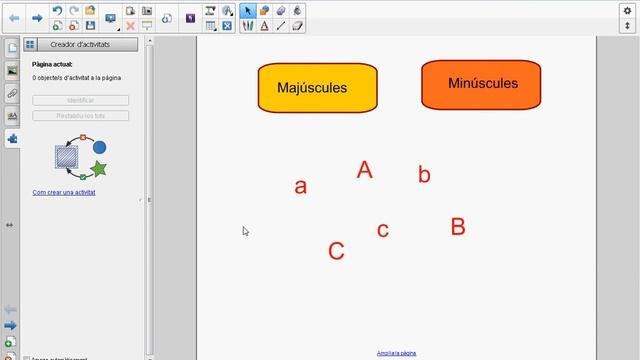Screen dimensions: 640x360
Task: Open the Page Sorter side tab
Action: click(12, 48)
